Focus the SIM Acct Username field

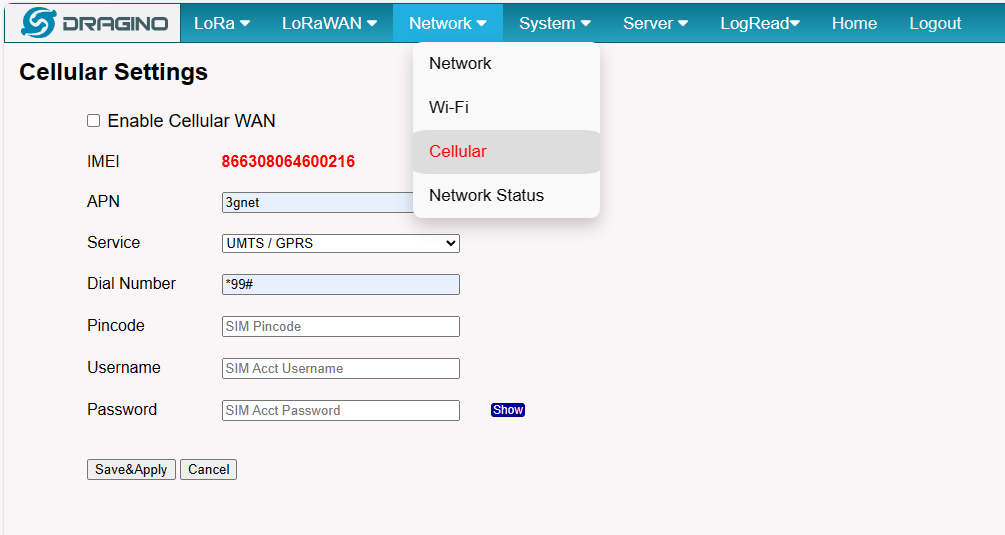(x=341, y=368)
